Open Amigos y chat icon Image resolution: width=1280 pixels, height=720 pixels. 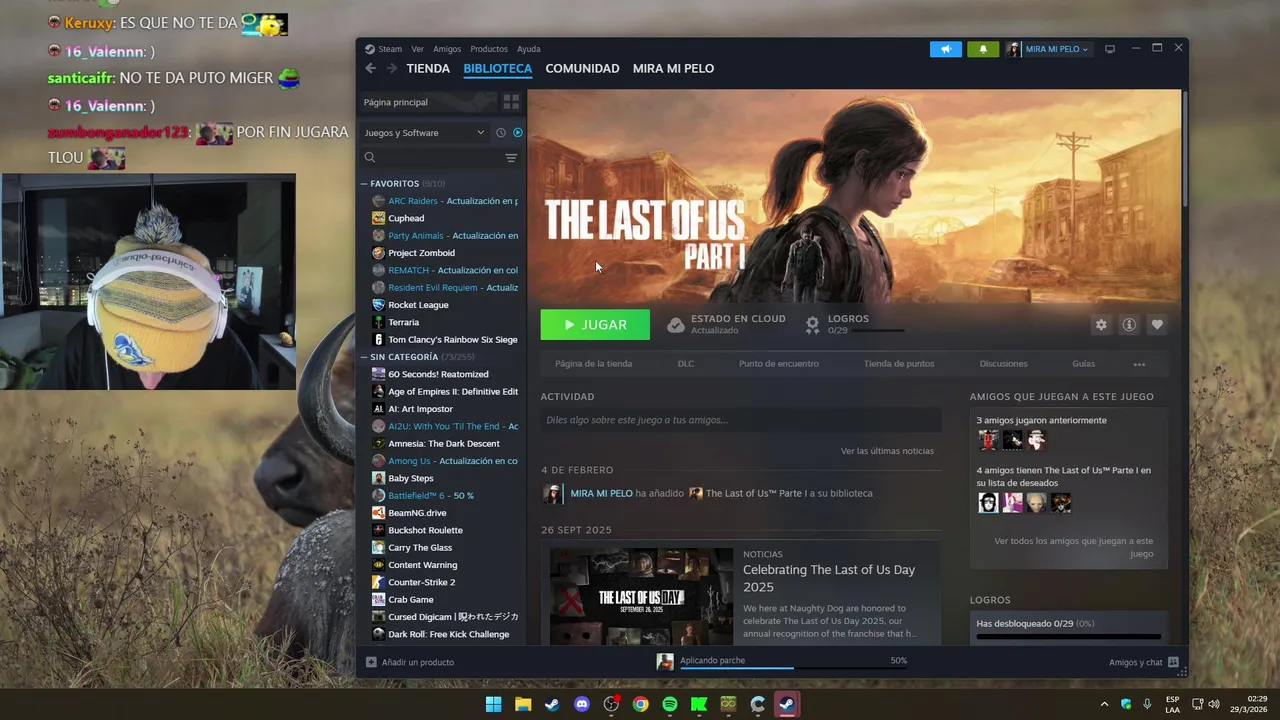click(x=1173, y=662)
